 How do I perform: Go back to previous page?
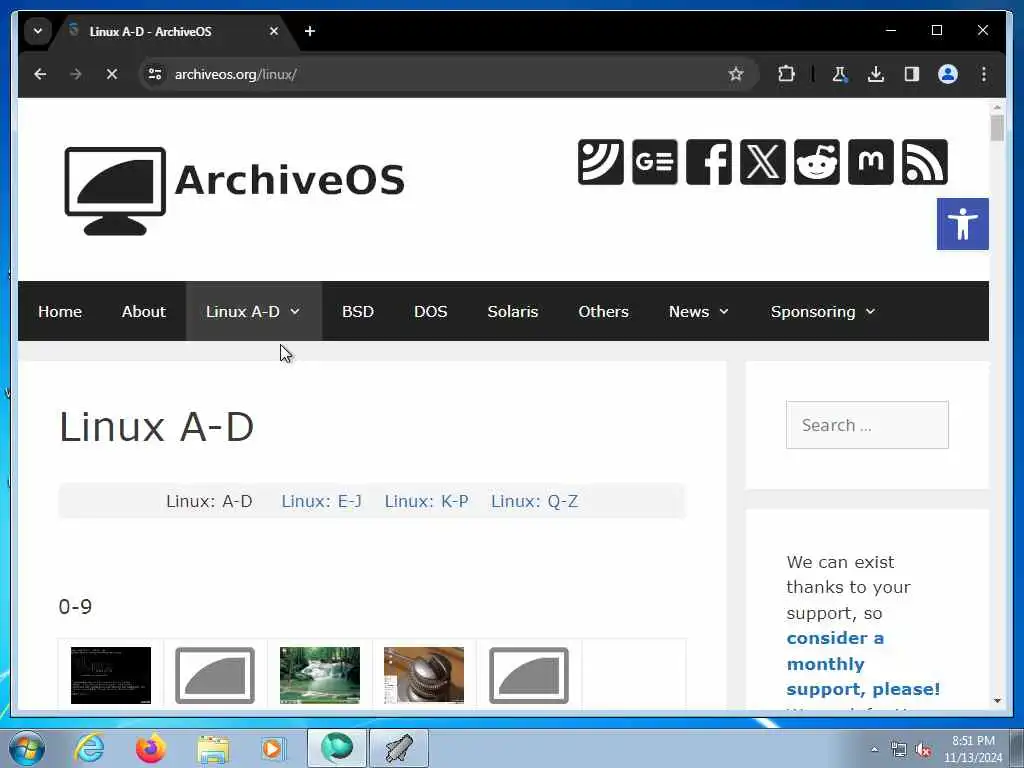(40, 74)
